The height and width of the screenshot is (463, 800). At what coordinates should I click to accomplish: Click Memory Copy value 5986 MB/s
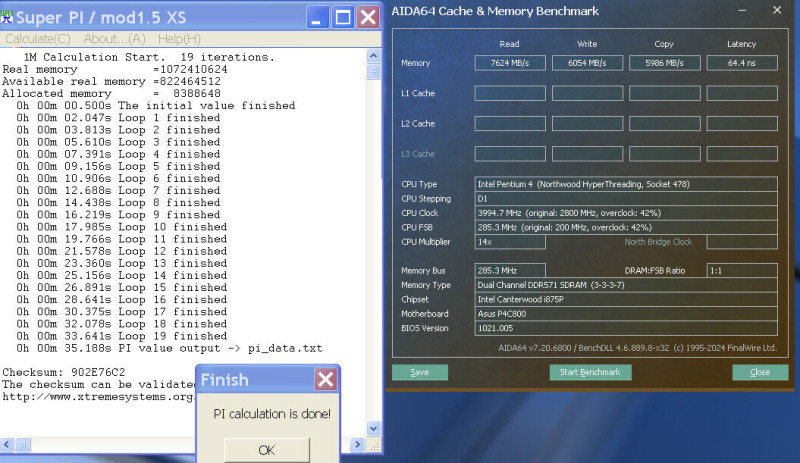tap(664, 63)
